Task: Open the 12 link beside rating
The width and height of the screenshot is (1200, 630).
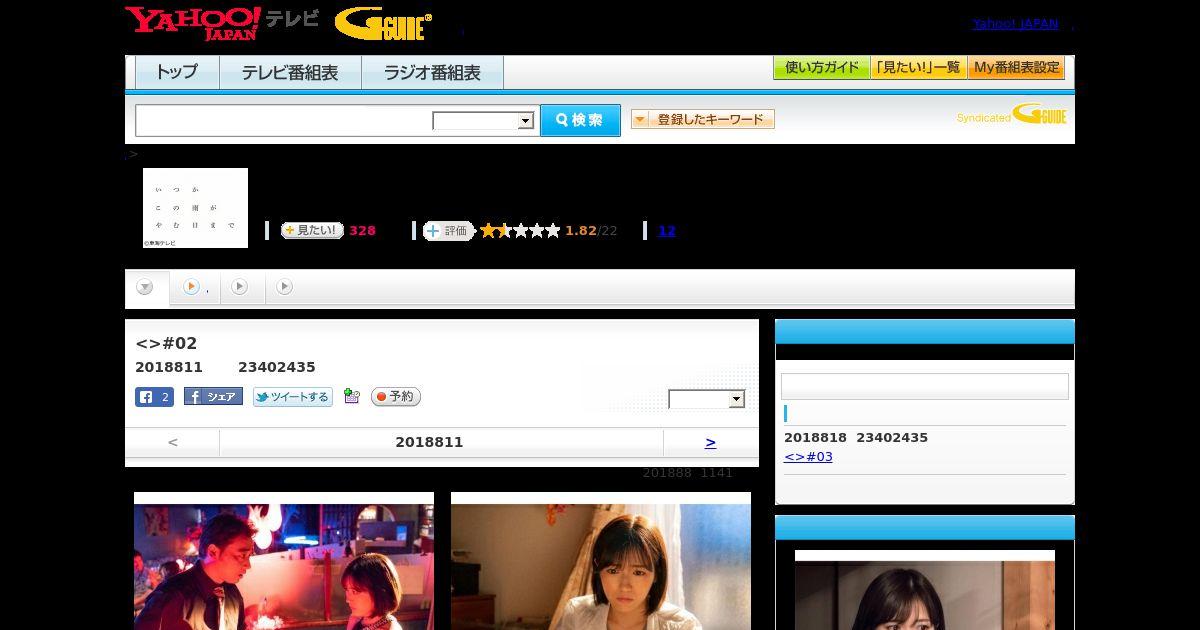Action: coord(667,231)
